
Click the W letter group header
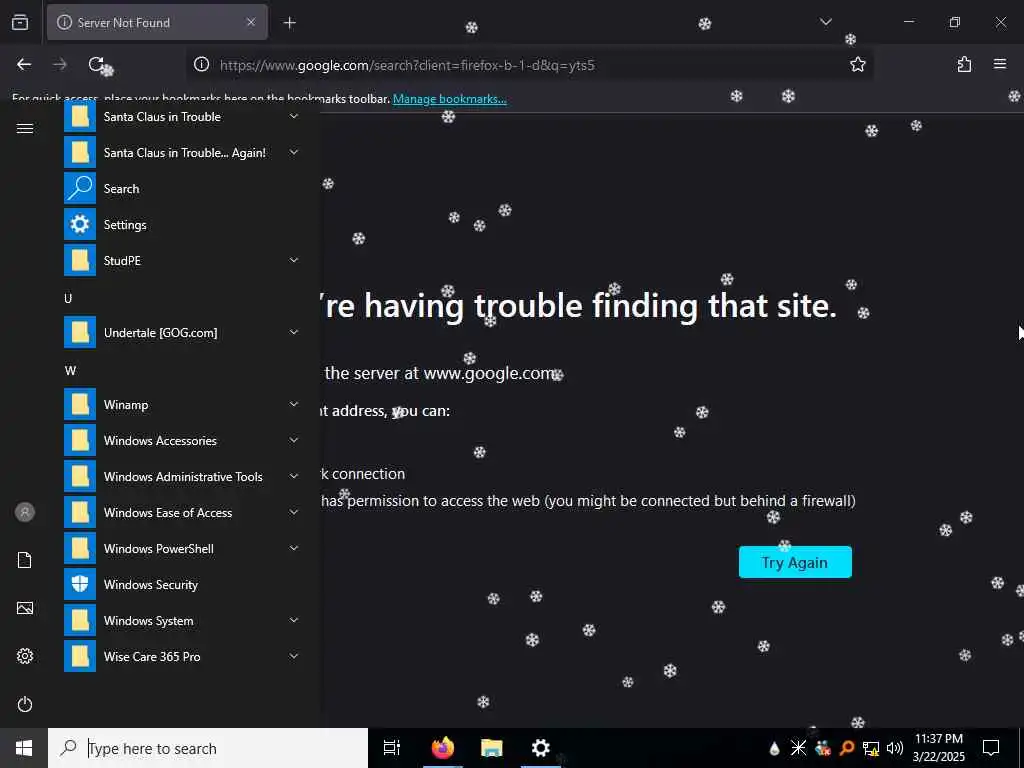pos(71,371)
